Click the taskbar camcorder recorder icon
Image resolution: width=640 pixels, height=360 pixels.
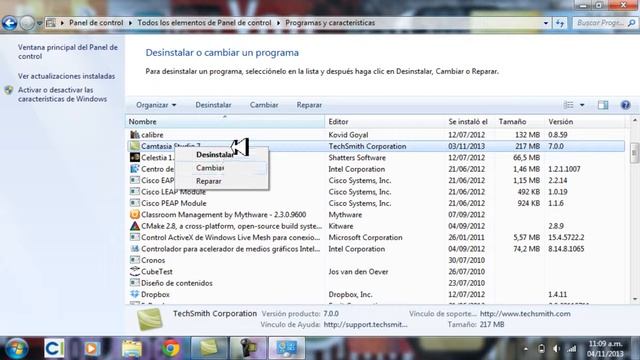click(x=248, y=349)
